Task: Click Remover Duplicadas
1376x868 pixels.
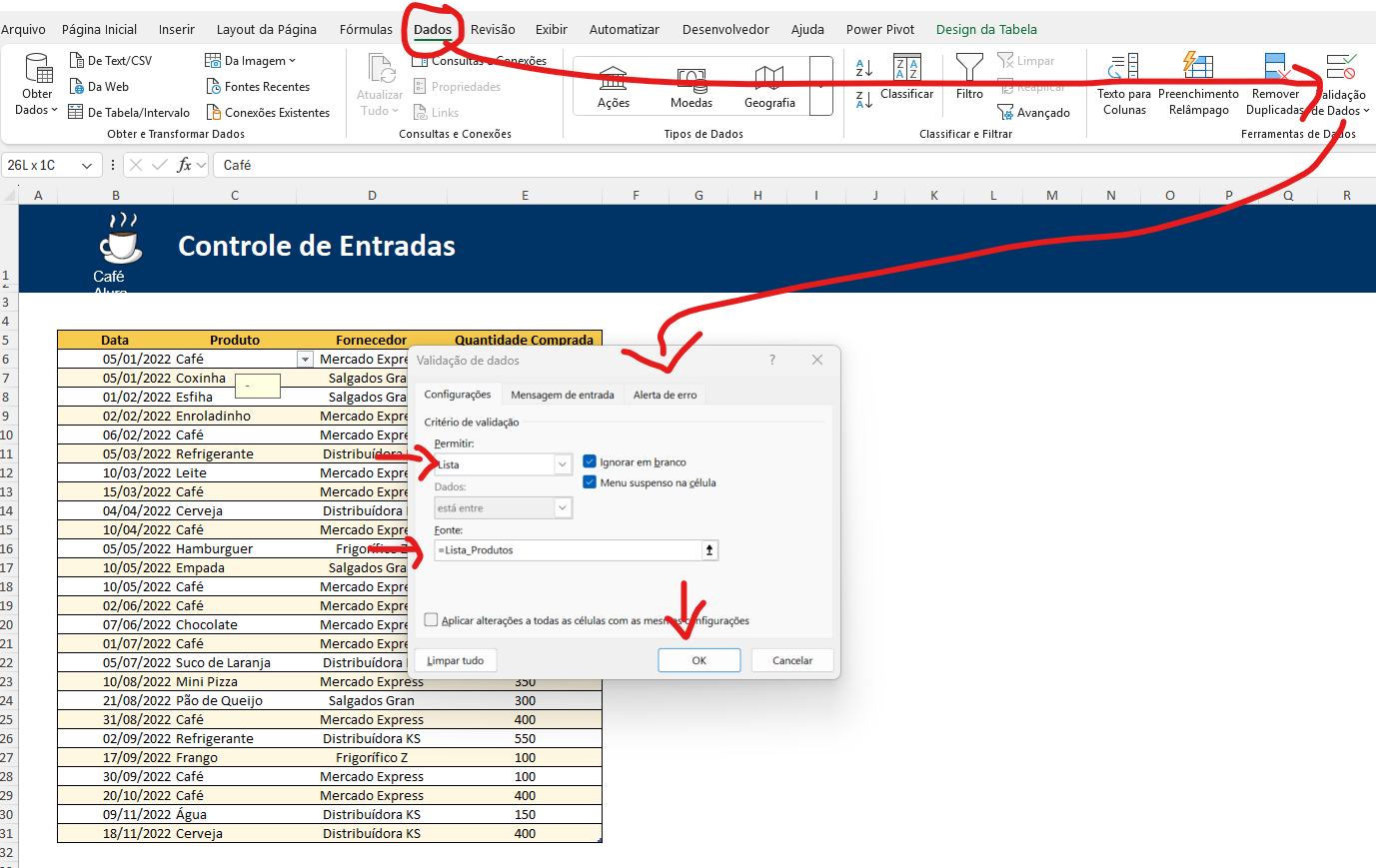Action: (x=1275, y=85)
